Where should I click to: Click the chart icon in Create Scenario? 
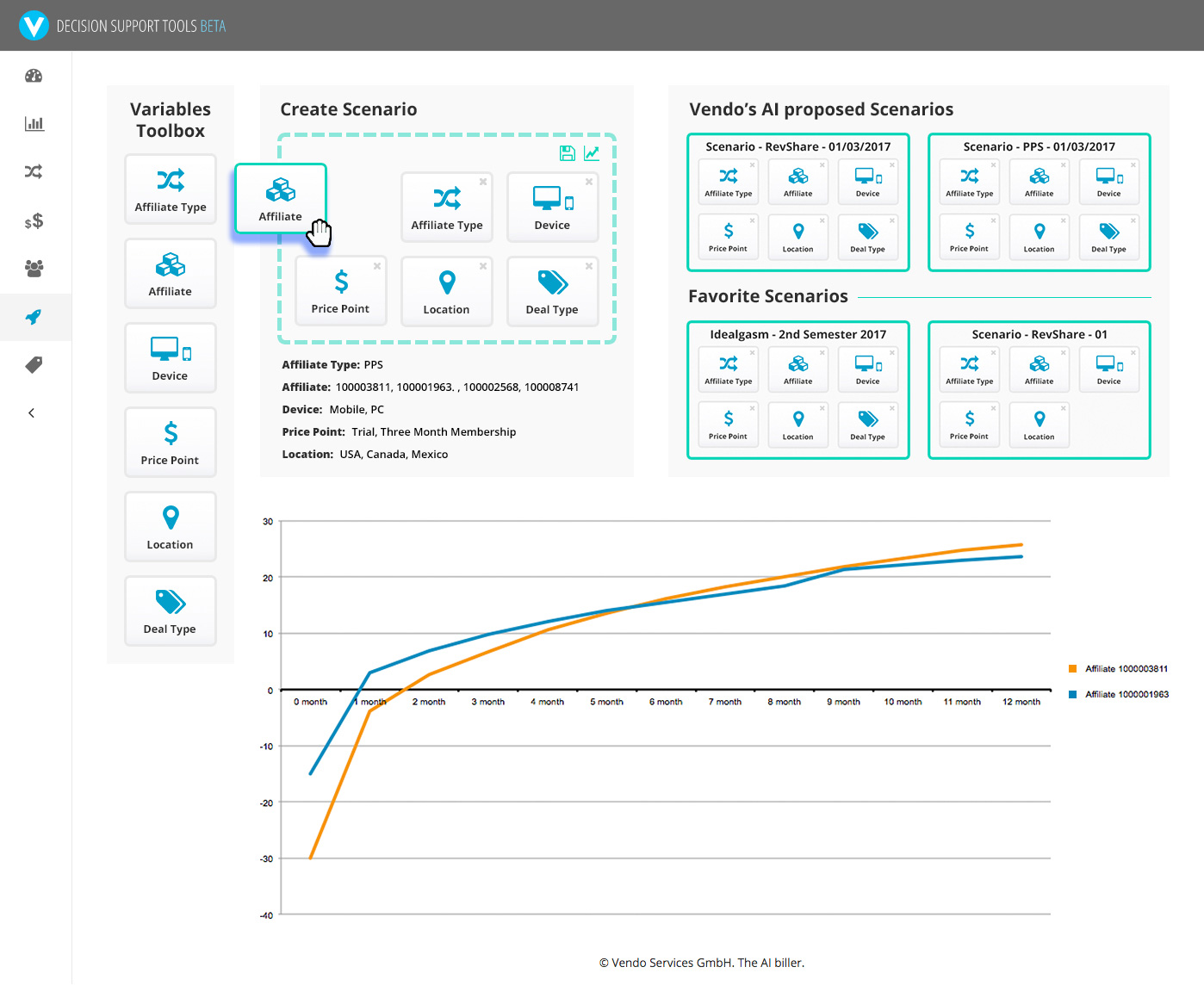pyautogui.click(x=592, y=153)
